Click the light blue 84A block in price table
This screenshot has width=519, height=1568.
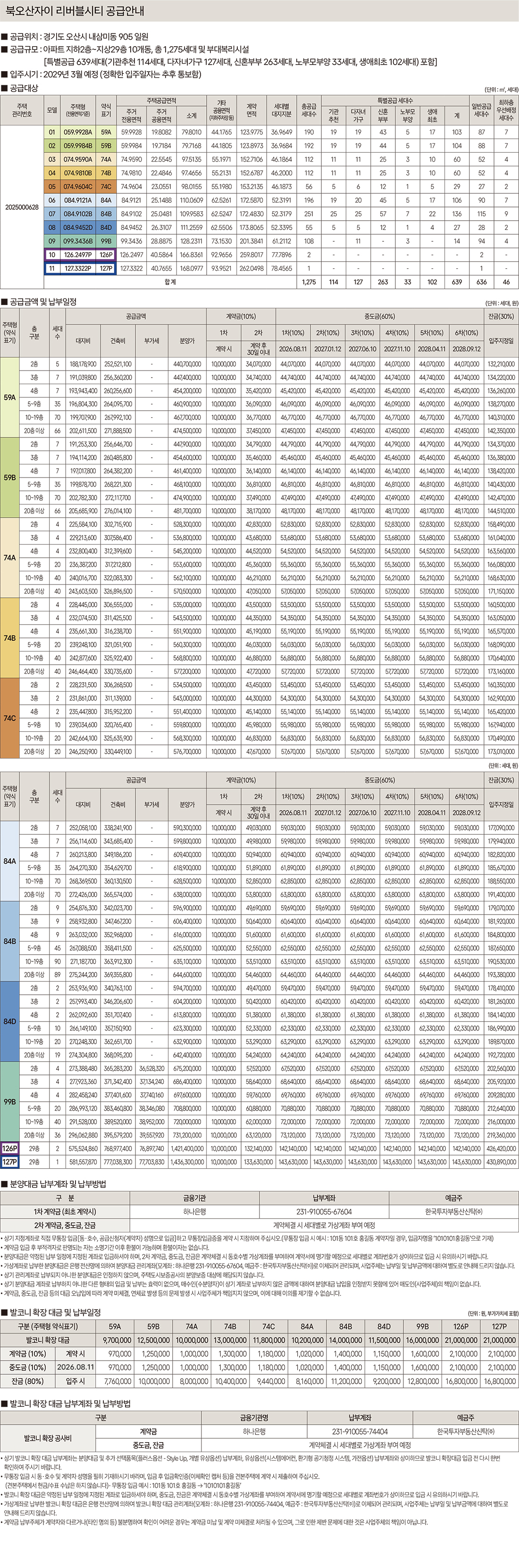10,861
